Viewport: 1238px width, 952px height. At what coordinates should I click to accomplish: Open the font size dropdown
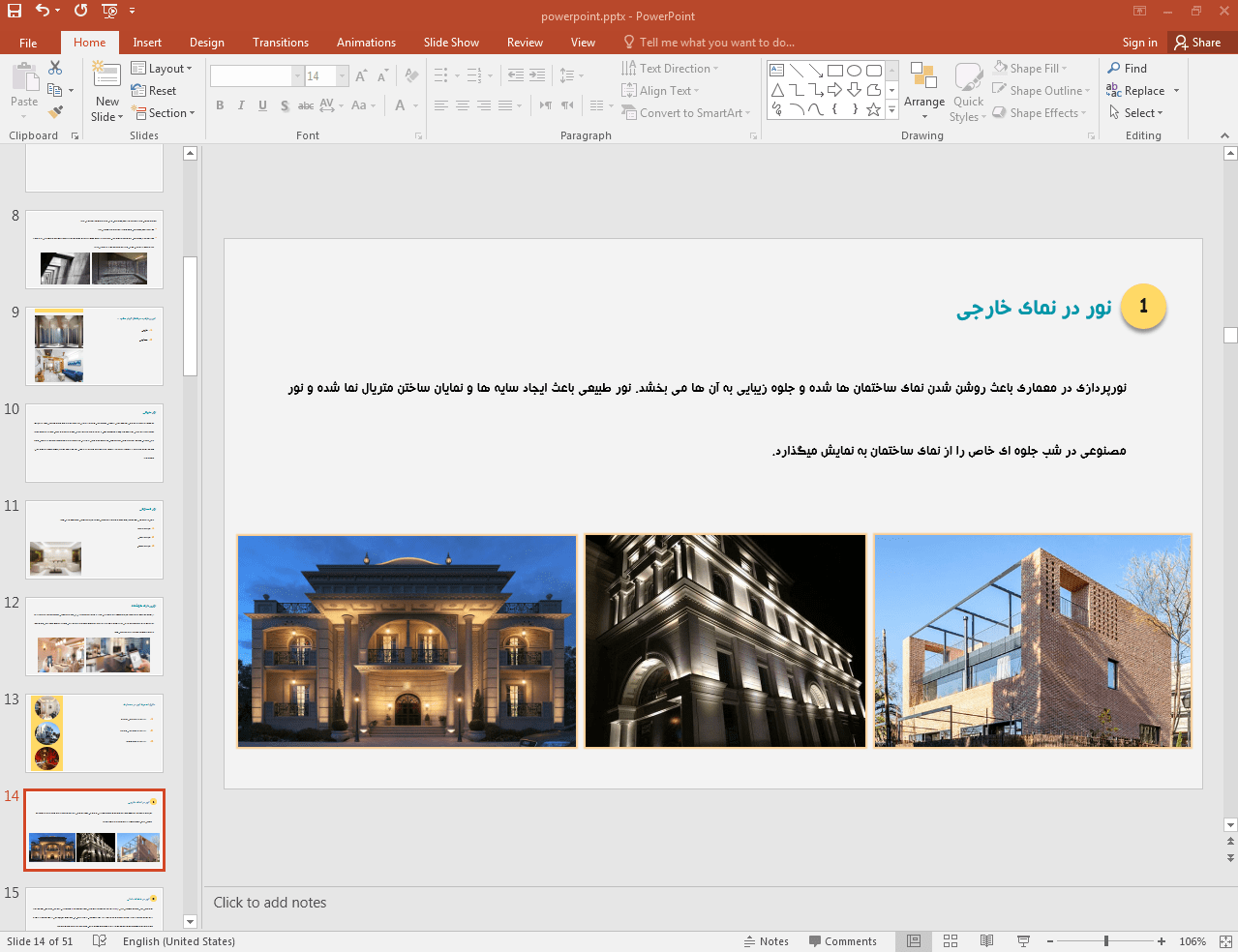click(341, 75)
